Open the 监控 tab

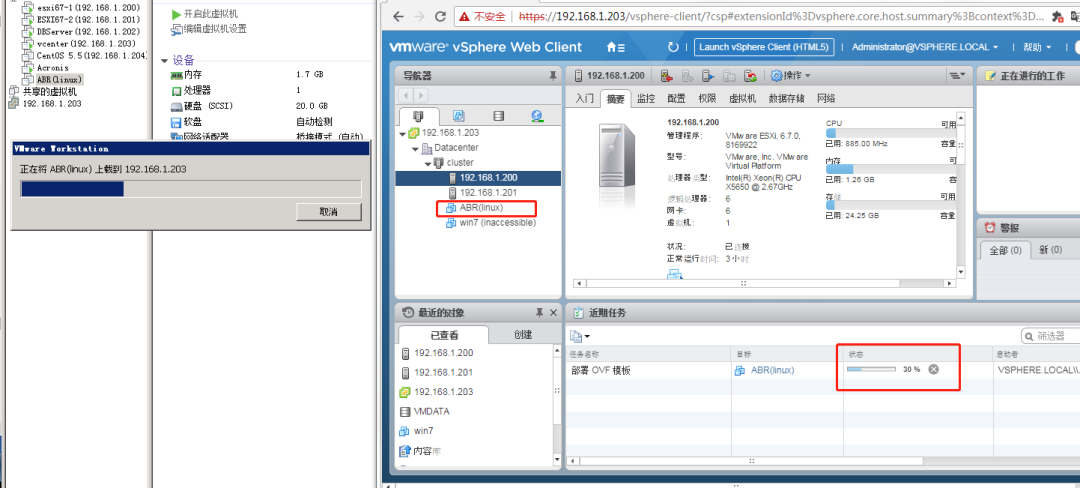tap(646, 98)
